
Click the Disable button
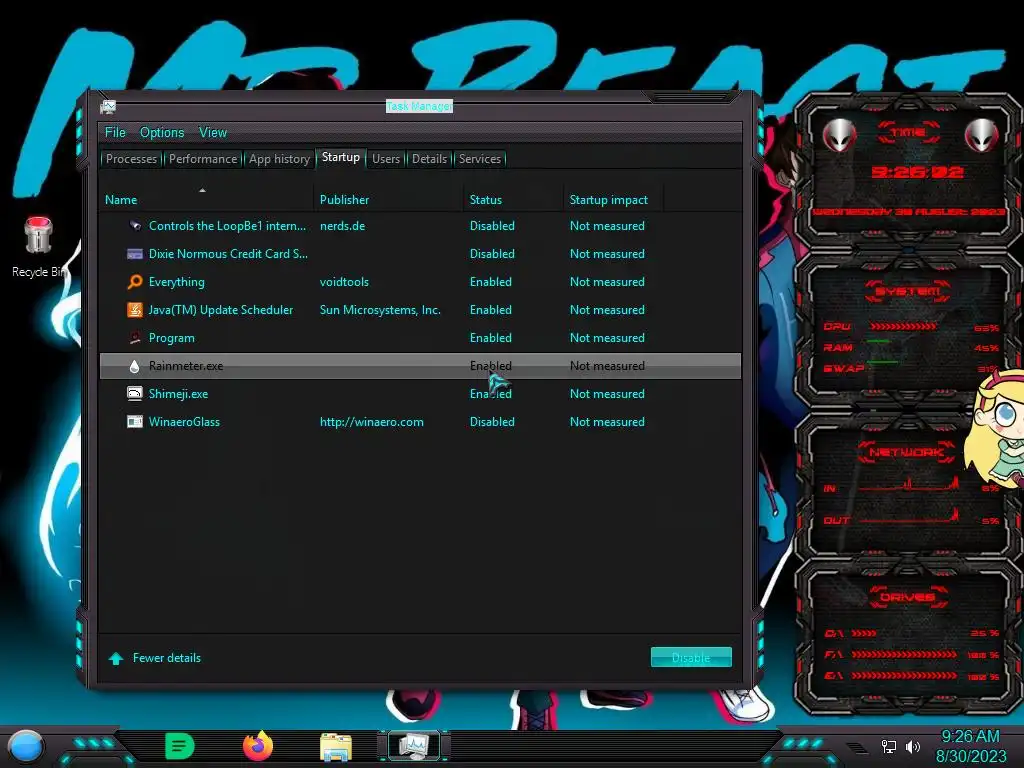pos(691,658)
